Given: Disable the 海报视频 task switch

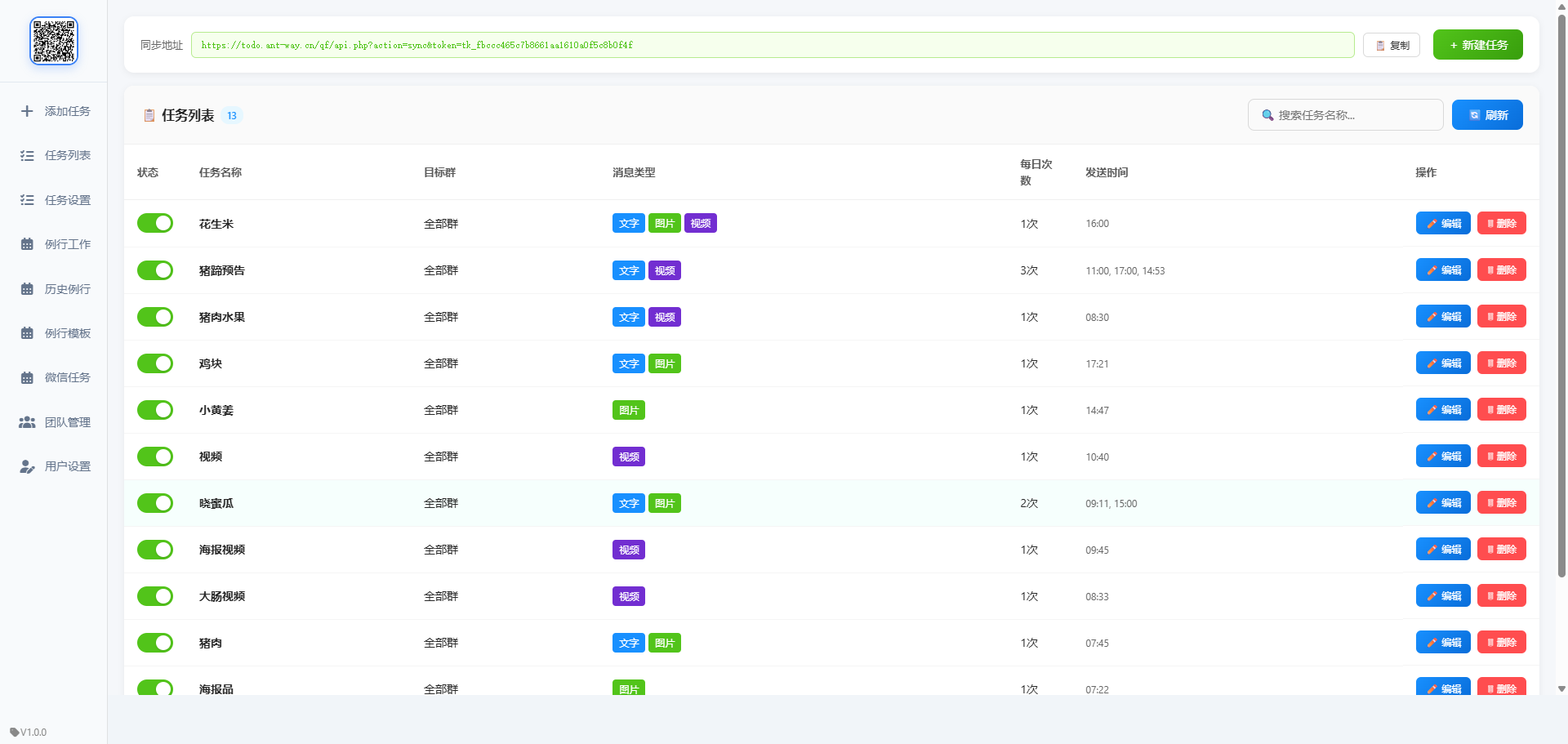Looking at the screenshot, I should click(155, 549).
